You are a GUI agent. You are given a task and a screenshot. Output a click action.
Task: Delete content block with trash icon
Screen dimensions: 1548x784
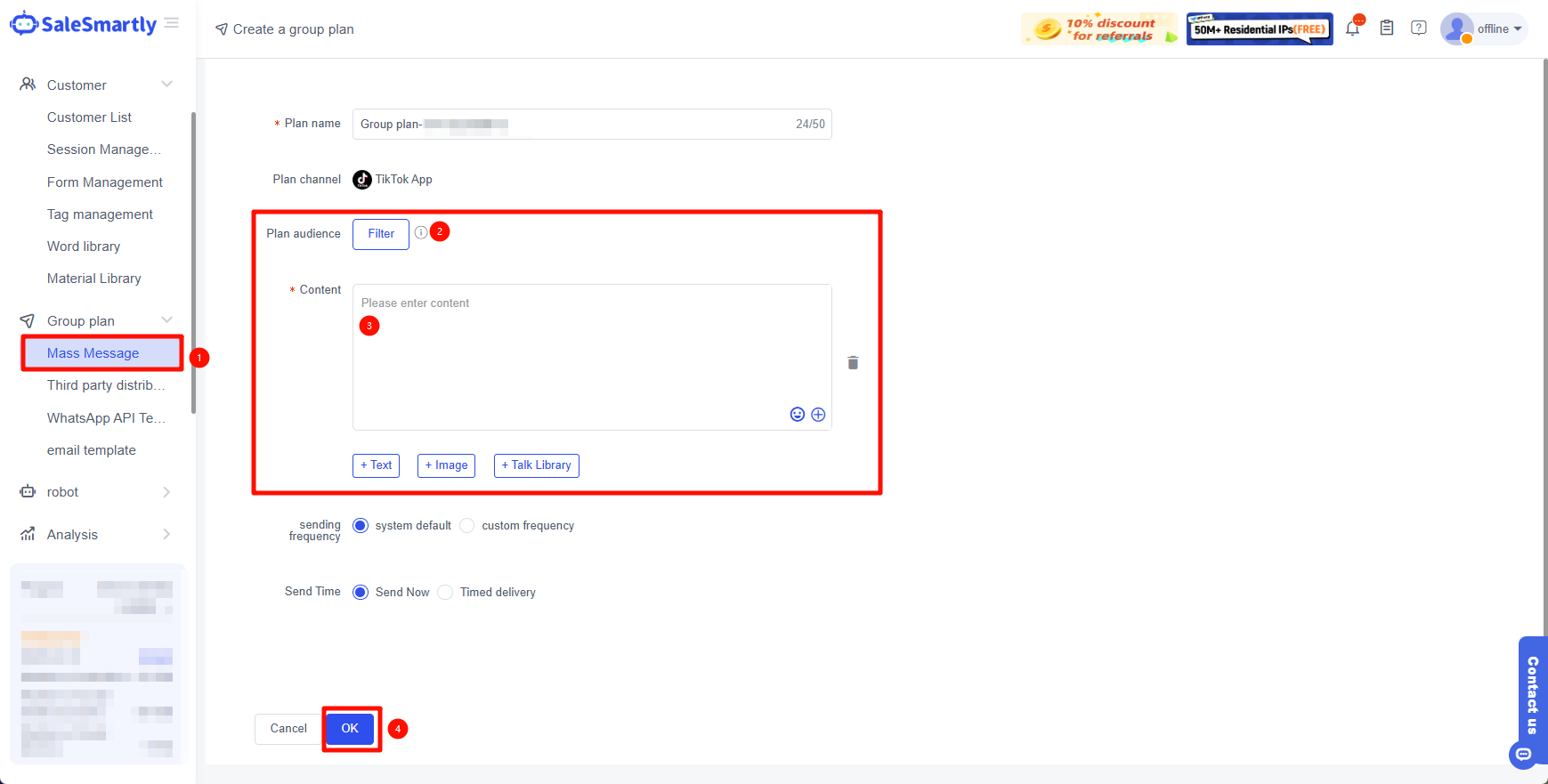pyautogui.click(x=853, y=362)
